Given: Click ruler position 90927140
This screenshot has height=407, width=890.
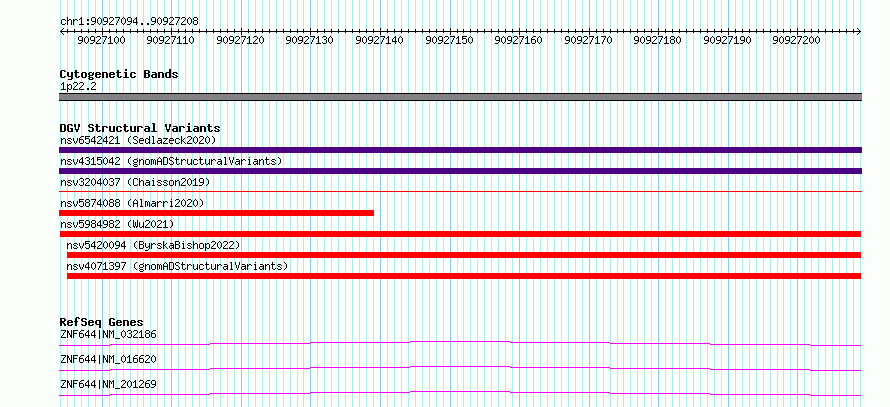Looking at the screenshot, I should click(x=379, y=40).
